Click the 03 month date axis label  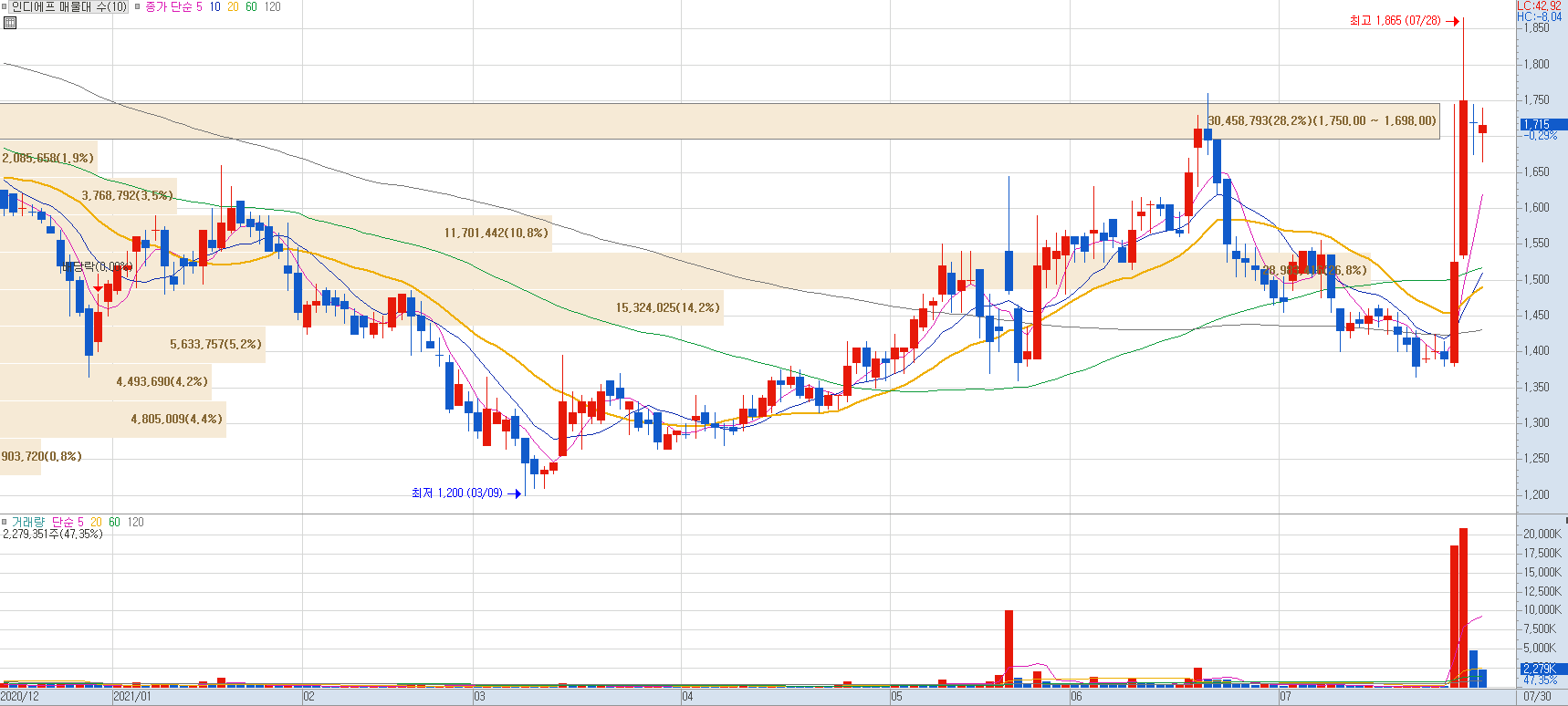pyautogui.click(x=480, y=696)
